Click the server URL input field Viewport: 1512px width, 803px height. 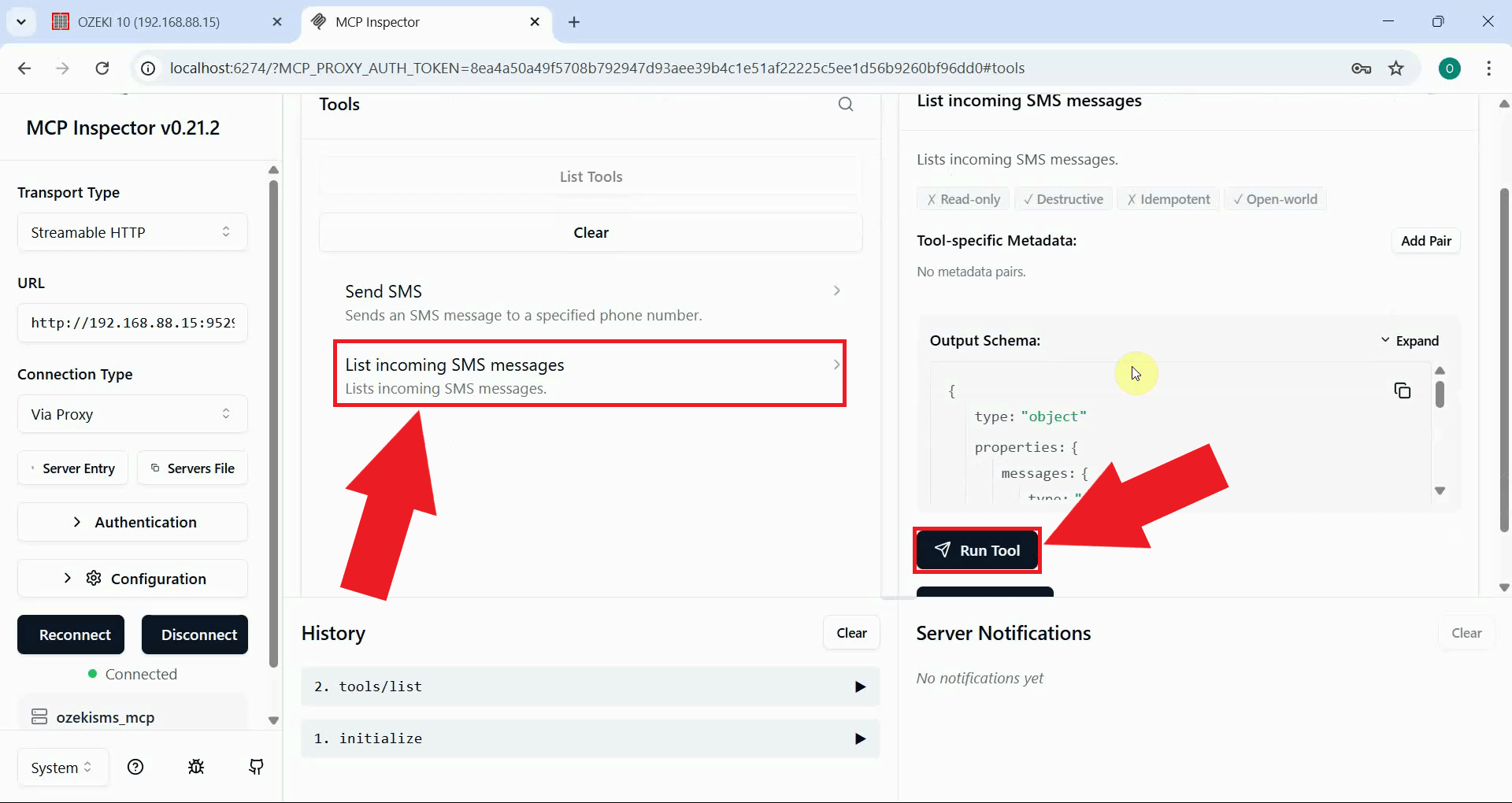[132, 322]
